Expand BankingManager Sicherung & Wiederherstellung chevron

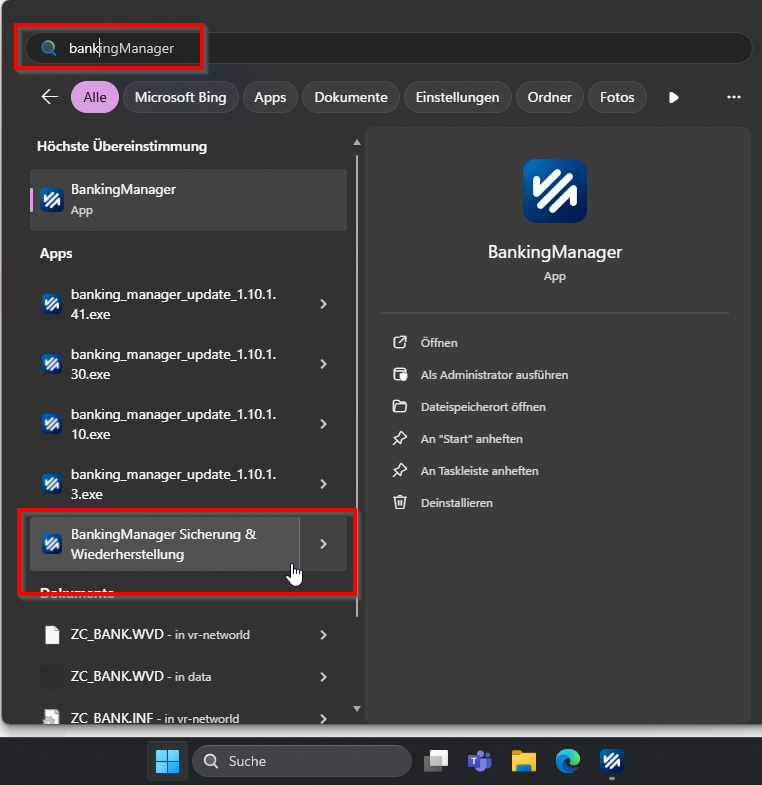(323, 544)
